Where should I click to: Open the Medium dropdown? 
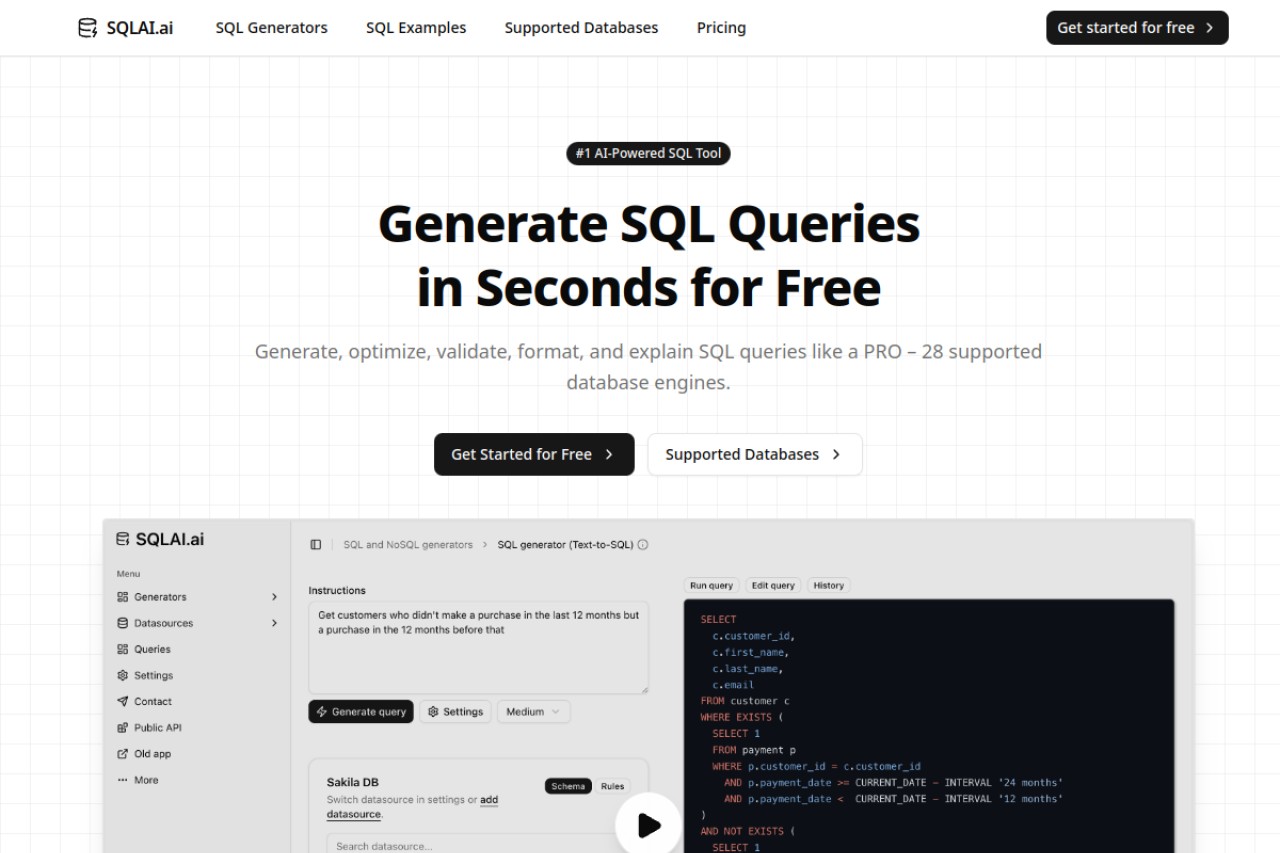[x=533, y=712]
